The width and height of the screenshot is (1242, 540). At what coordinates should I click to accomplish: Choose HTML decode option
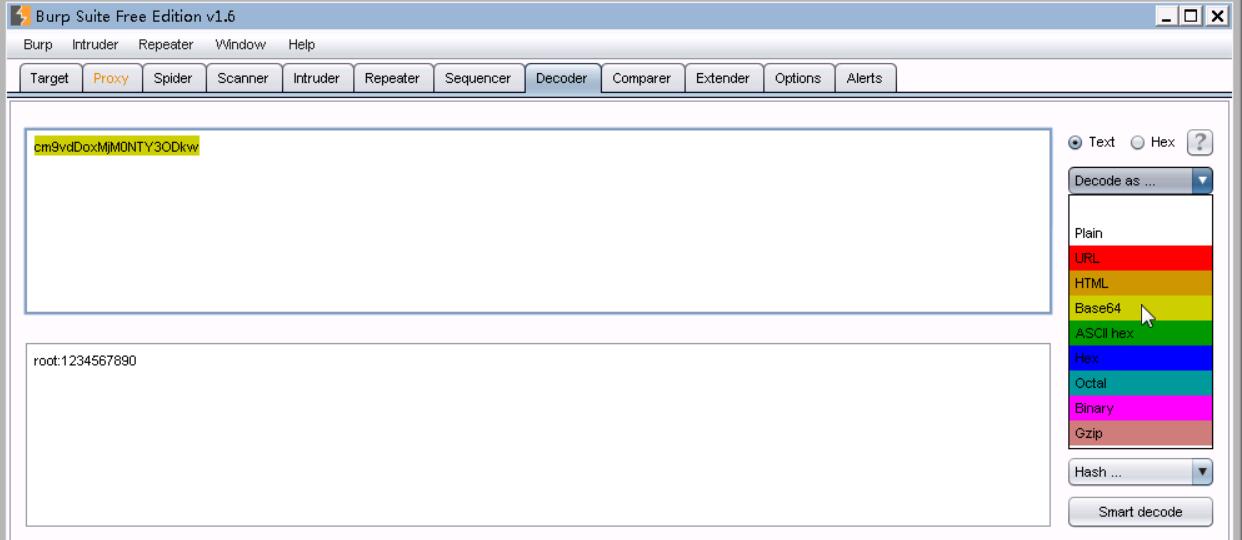pos(1140,283)
